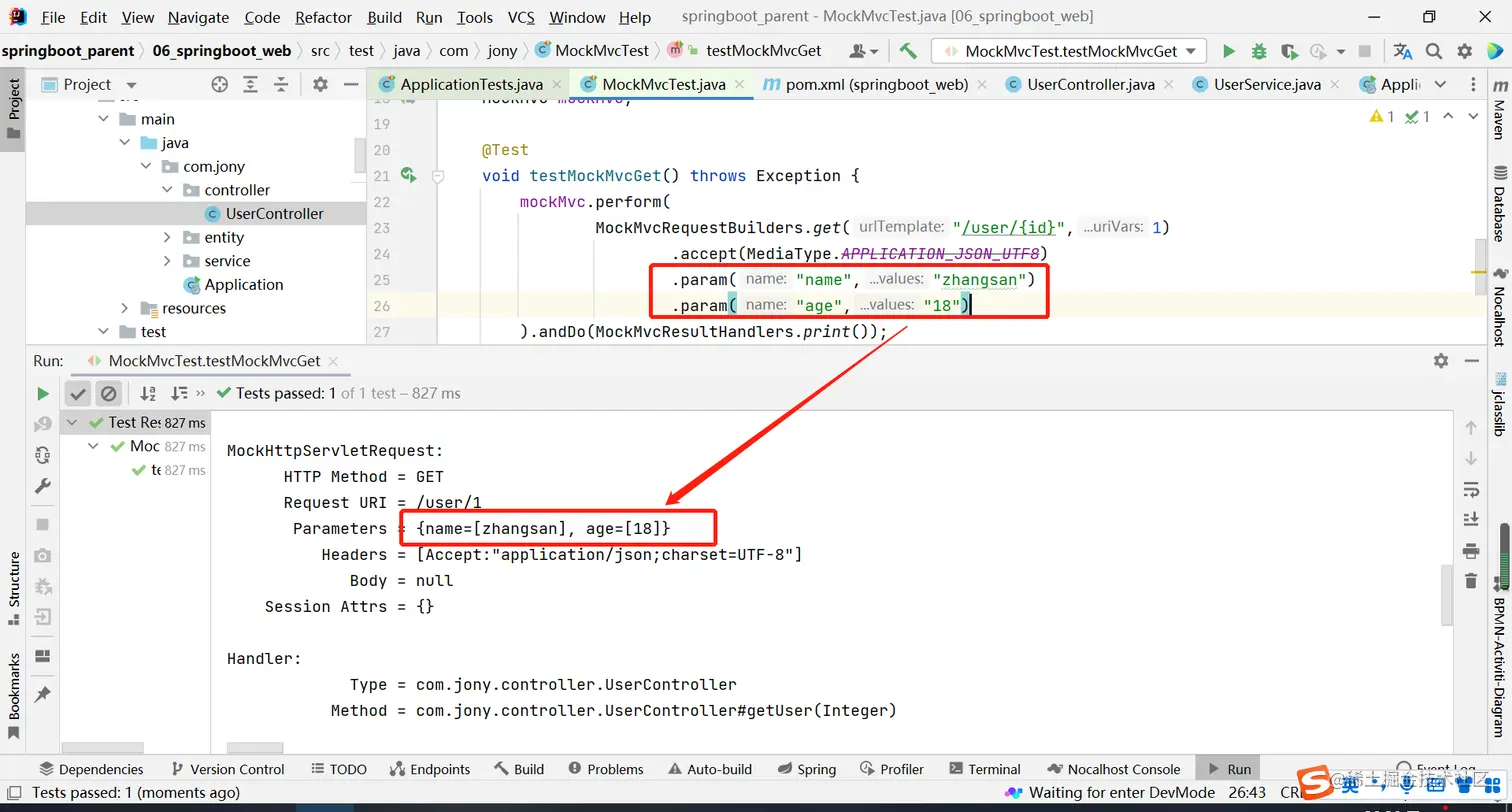Viewport: 1512px width, 812px height.
Task: Select opened file in Project tree
Action: 220,85
